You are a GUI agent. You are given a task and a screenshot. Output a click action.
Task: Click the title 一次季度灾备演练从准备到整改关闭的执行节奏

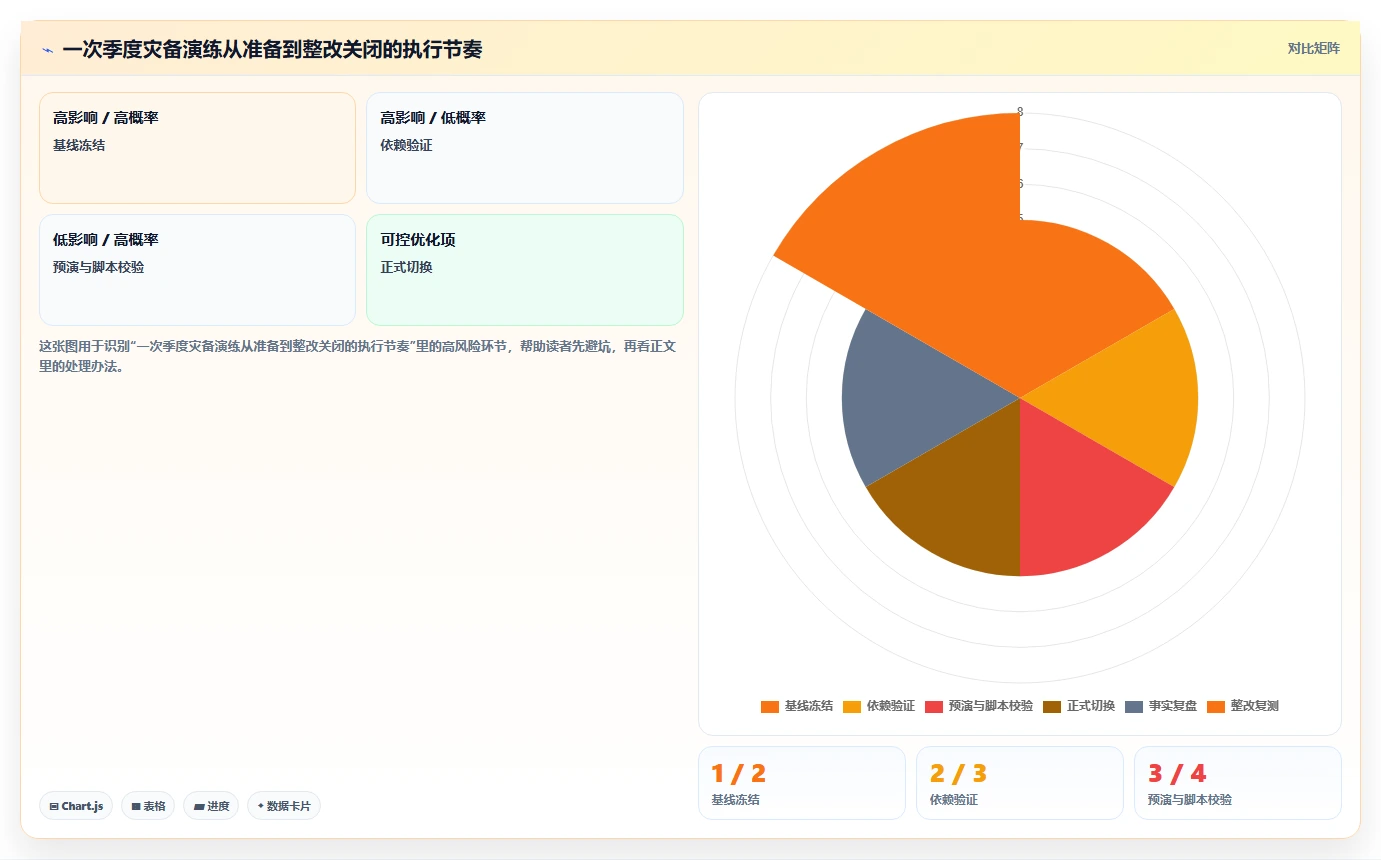(x=272, y=49)
